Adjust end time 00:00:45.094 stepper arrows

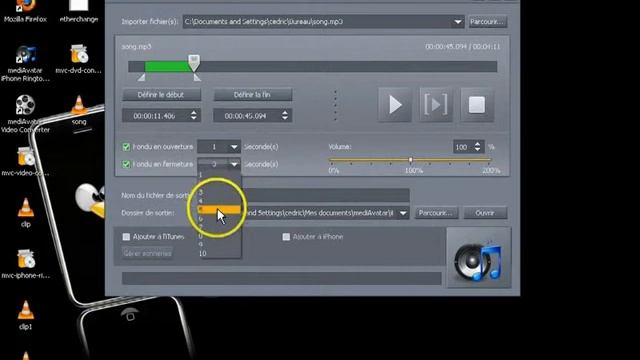(x=284, y=116)
